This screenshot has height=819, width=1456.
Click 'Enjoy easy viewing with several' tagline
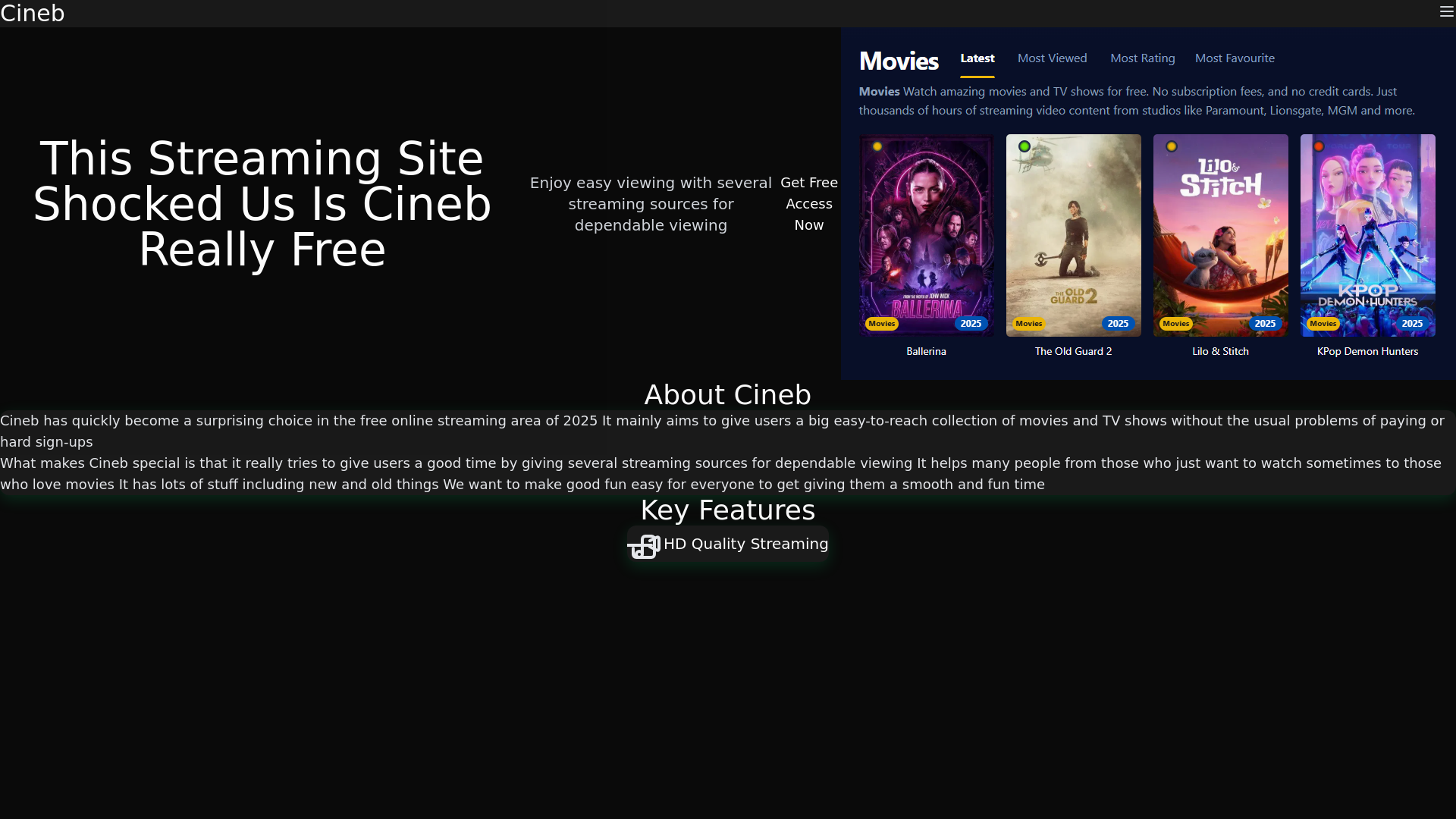click(651, 204)
